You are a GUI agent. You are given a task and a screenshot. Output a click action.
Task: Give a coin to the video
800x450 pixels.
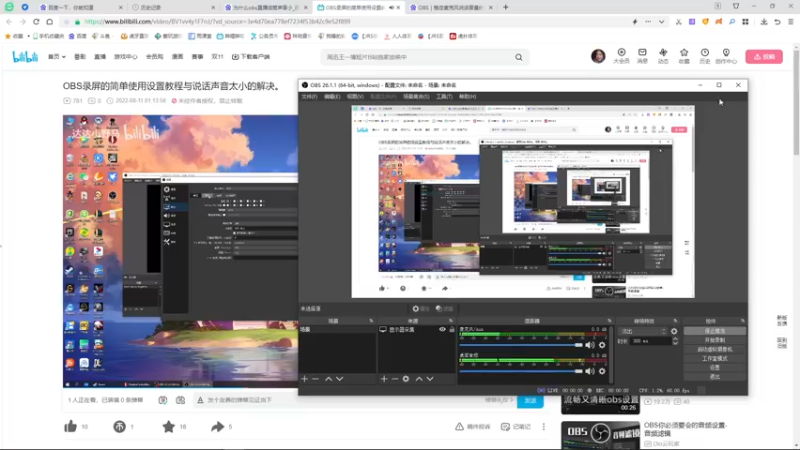[119, 427]
